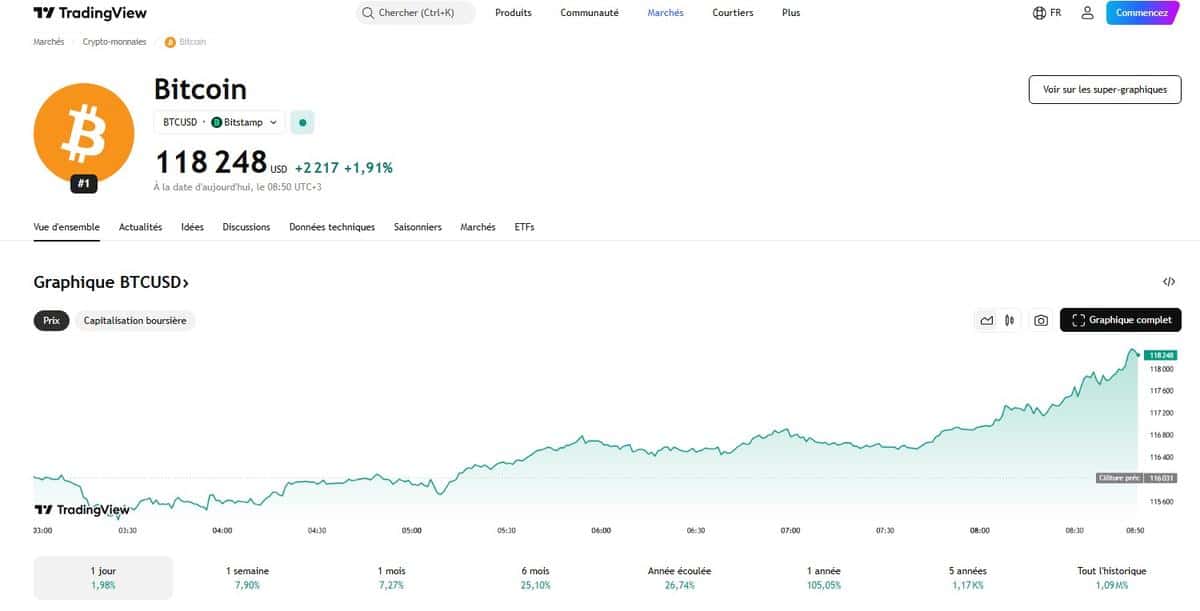Click the Bitcoin page title
This screenshot has height=611, width=1200.
pos(200,89)
